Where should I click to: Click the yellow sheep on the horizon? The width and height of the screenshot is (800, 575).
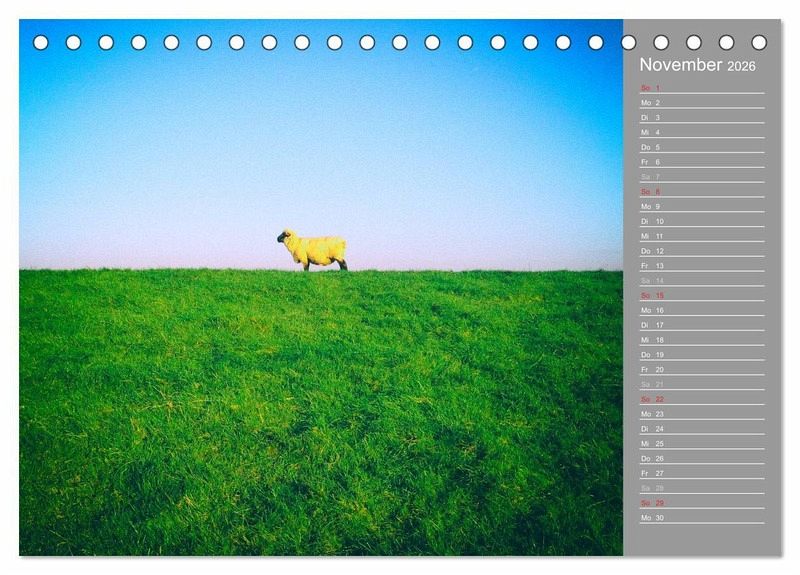[313, 250]
